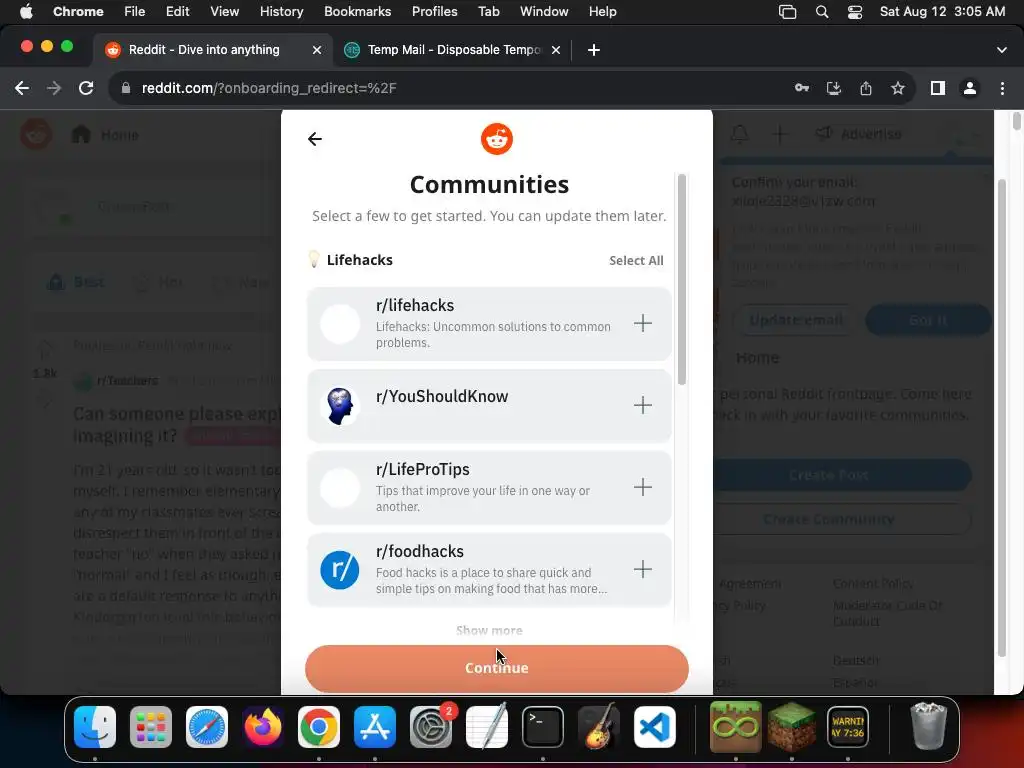Select the Reddit - Dive into anything tab

(204, 50)
